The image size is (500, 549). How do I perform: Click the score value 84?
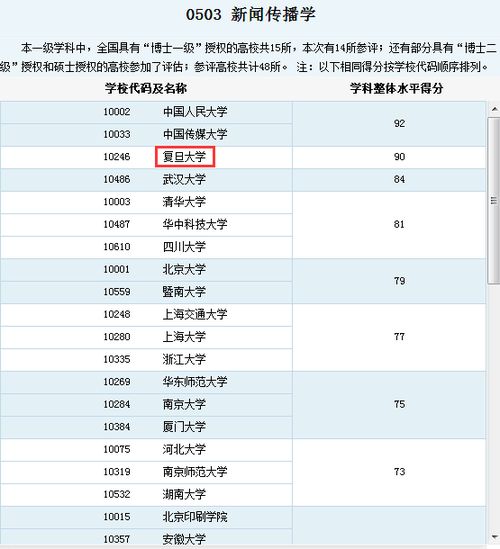click(x=400, y=179)
